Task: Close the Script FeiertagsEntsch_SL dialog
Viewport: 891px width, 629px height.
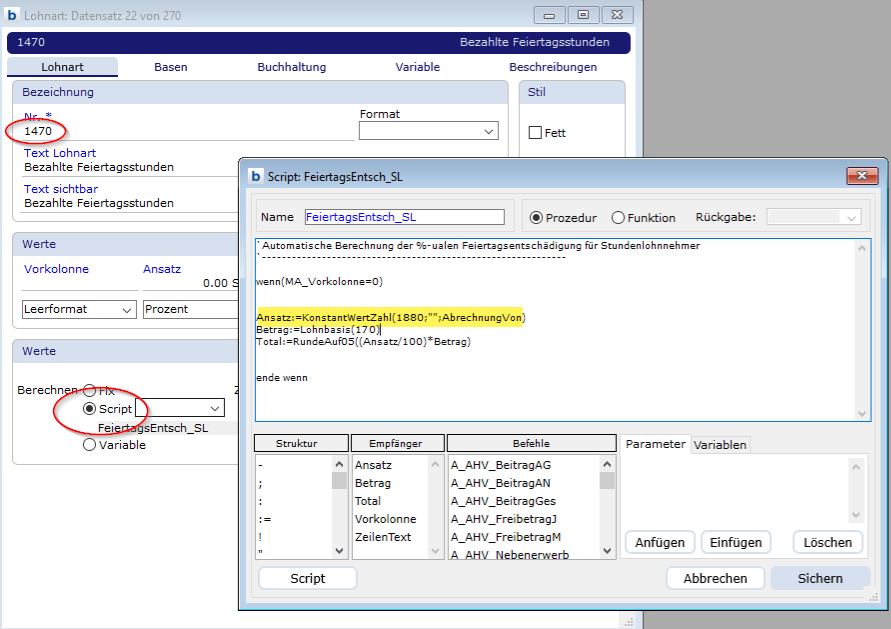Action: click(x=862, y=176)
